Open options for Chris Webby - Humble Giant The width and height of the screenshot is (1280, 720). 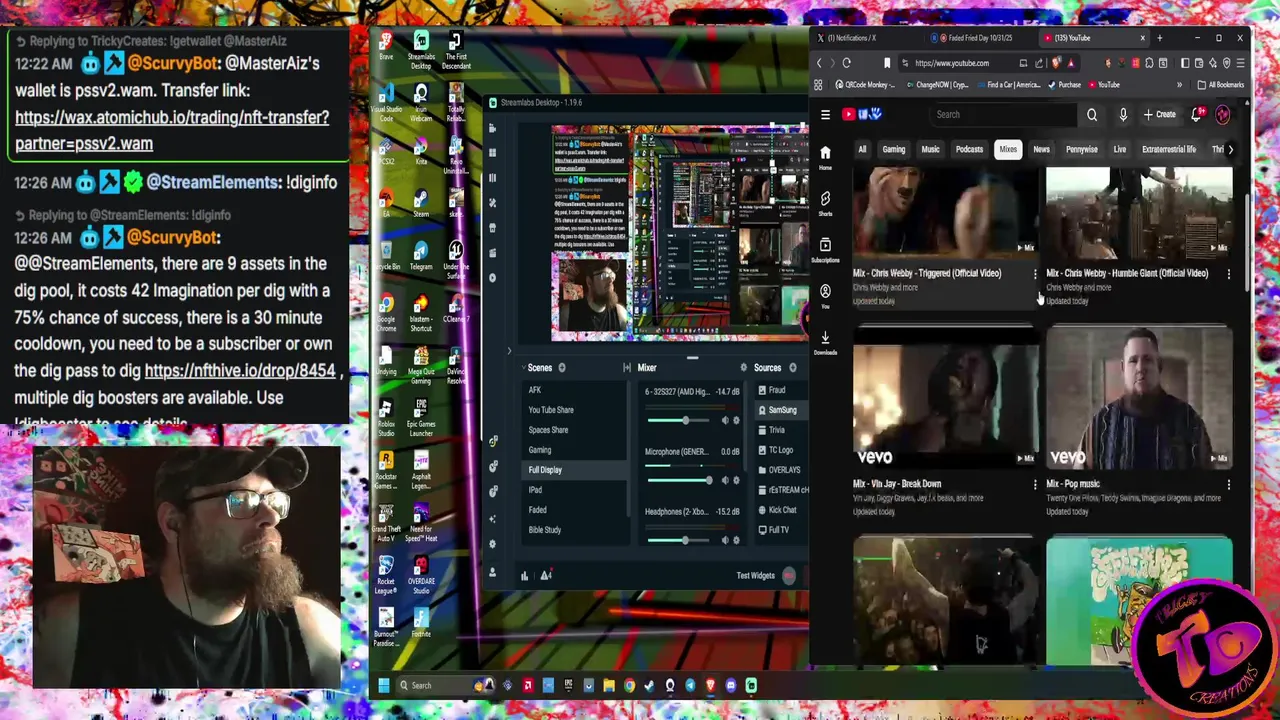1229,274
